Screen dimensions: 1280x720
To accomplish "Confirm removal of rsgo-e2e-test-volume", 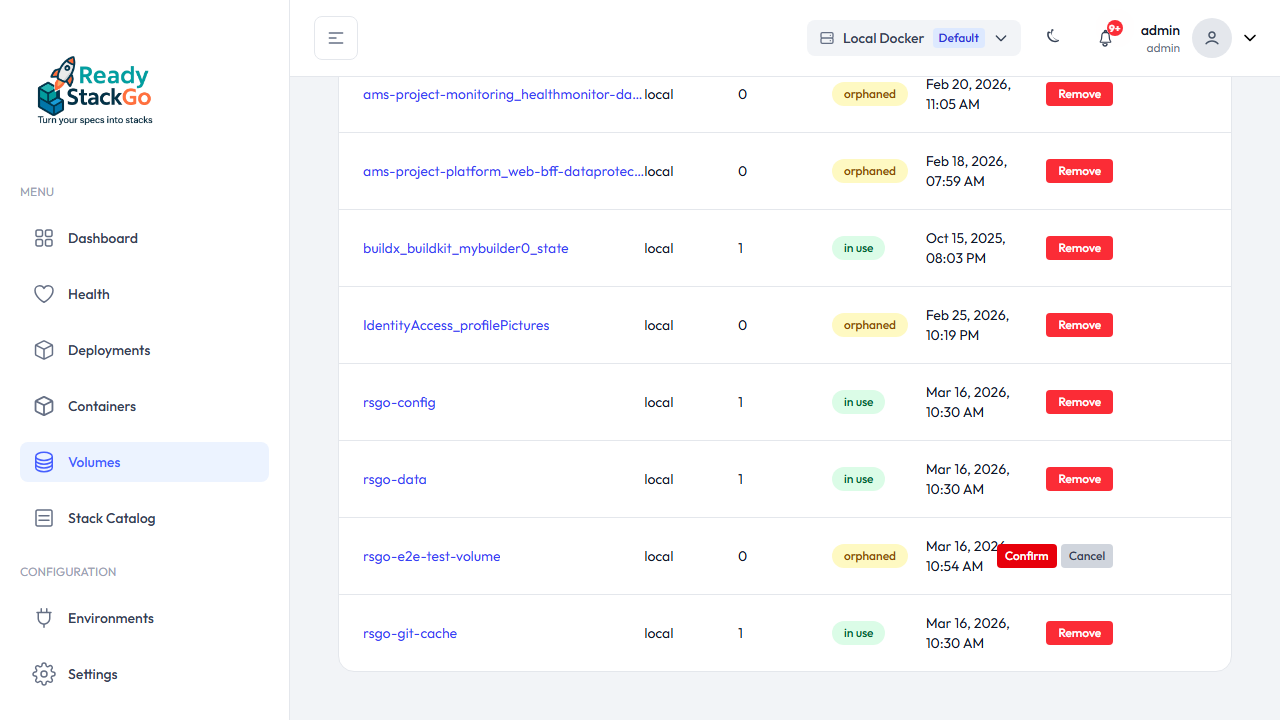I will pos(1027,556).
